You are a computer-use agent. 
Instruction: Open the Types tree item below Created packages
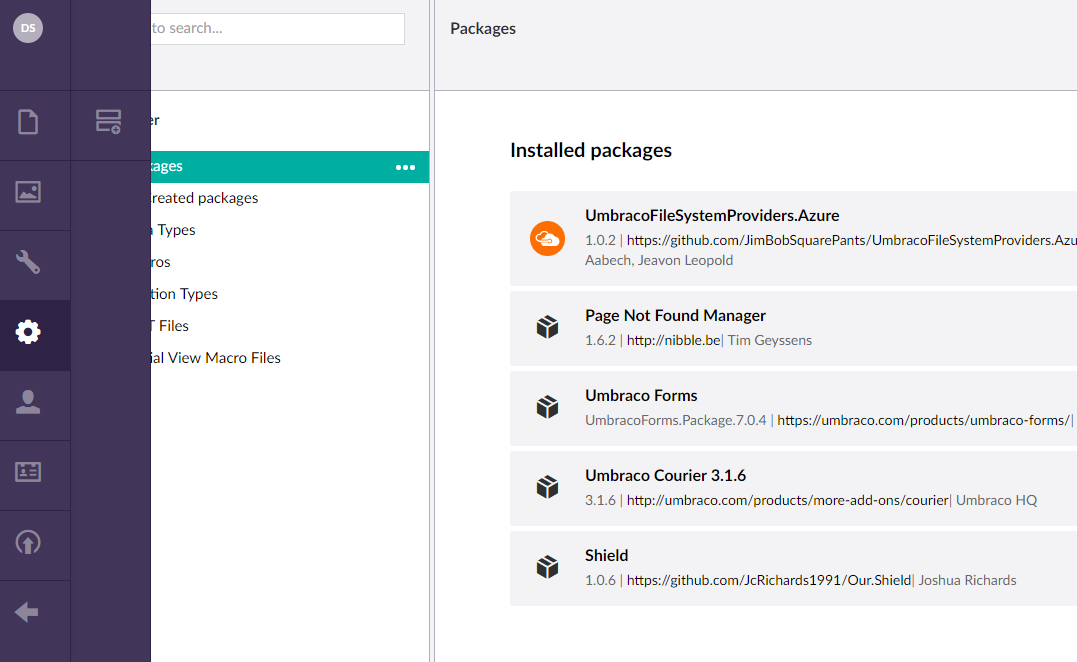click(174, 230)
